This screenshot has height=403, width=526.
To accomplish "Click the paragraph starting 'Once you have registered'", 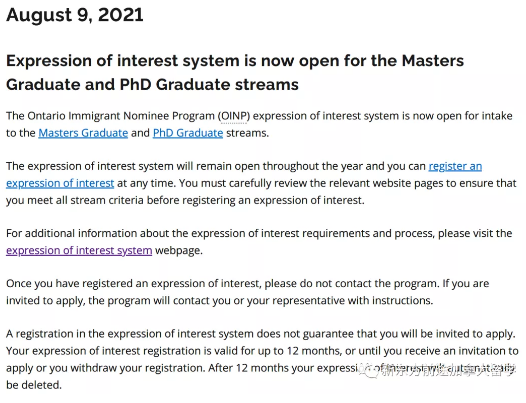I will tap(248, 292).
